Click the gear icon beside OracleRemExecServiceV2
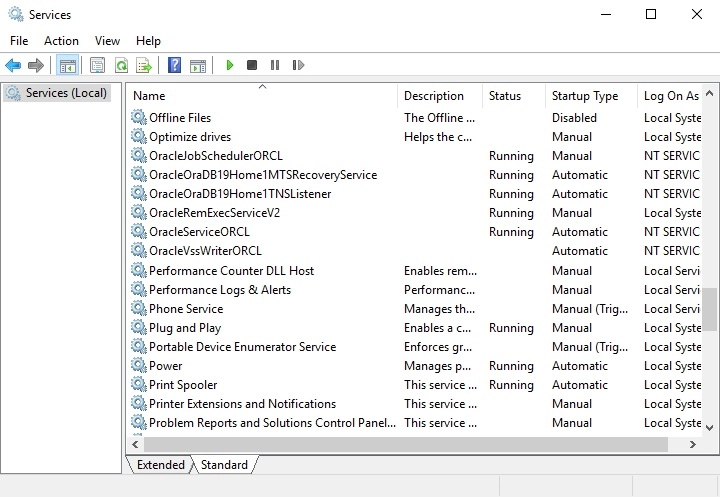720x497 pixels. pos(139,212)
